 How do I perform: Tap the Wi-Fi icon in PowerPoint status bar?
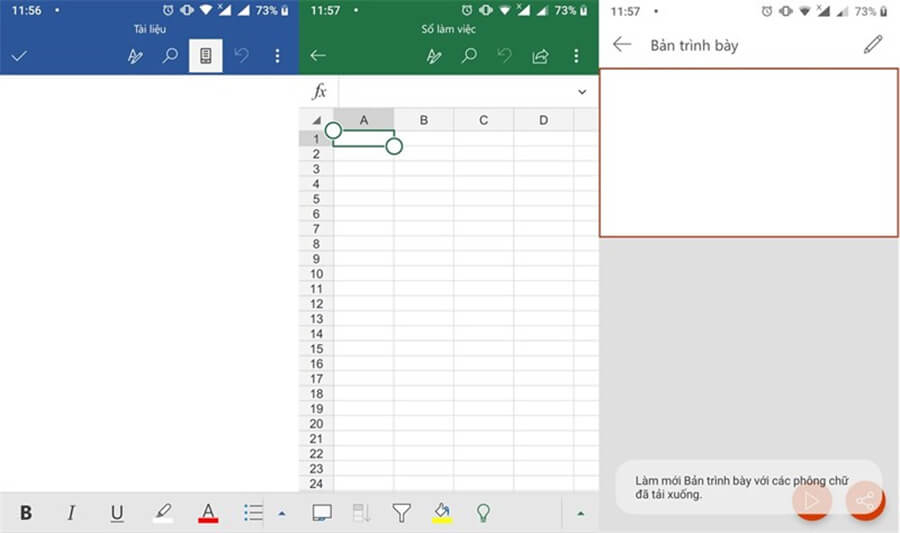tap(805, 11)
